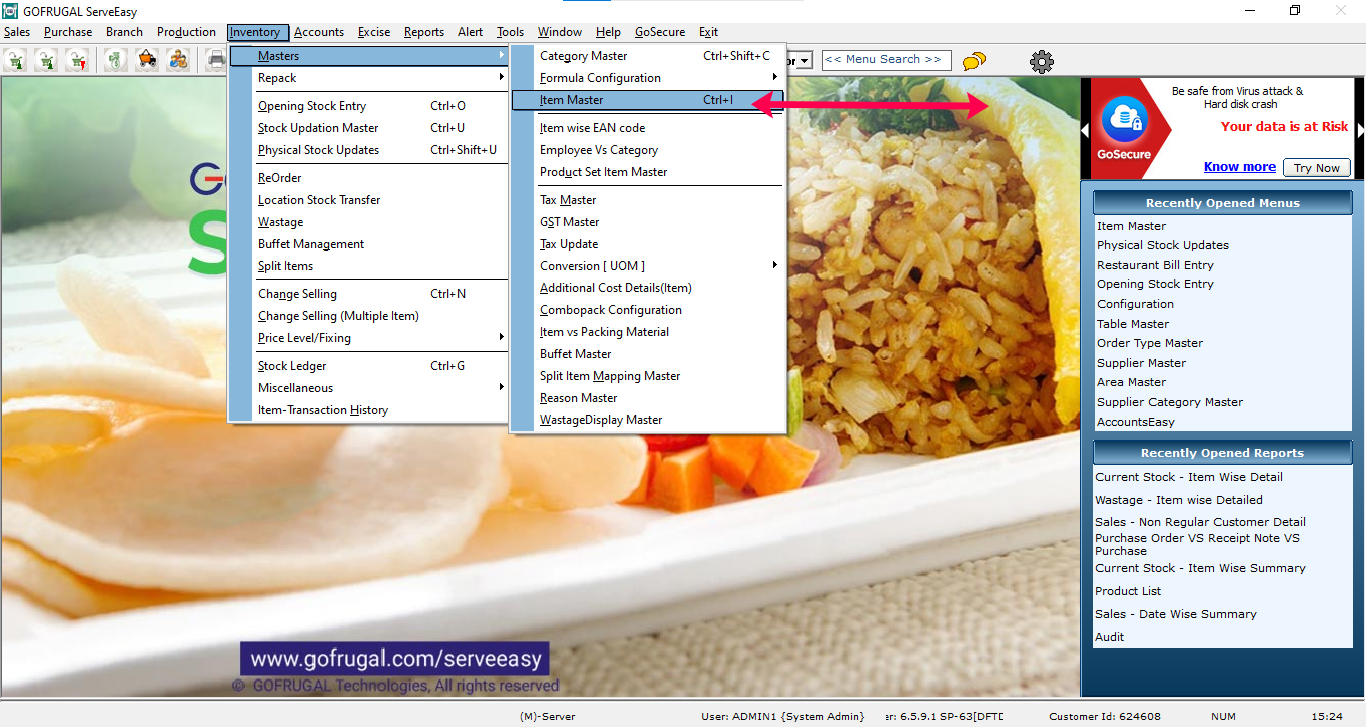Expand the Miscellaneous submenu arrow
This screenshot has height=727, width=1366.
pyautogui.click(x=502, y=388)
